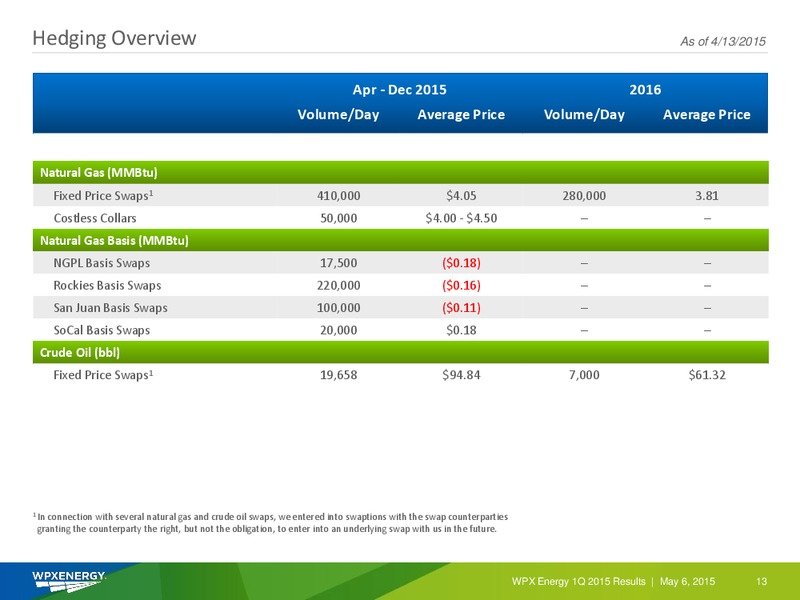This screenshot has width=800, height=600.
Task: Click the slide page number 13
Action: pyautogui.click(x=761, y=582)
